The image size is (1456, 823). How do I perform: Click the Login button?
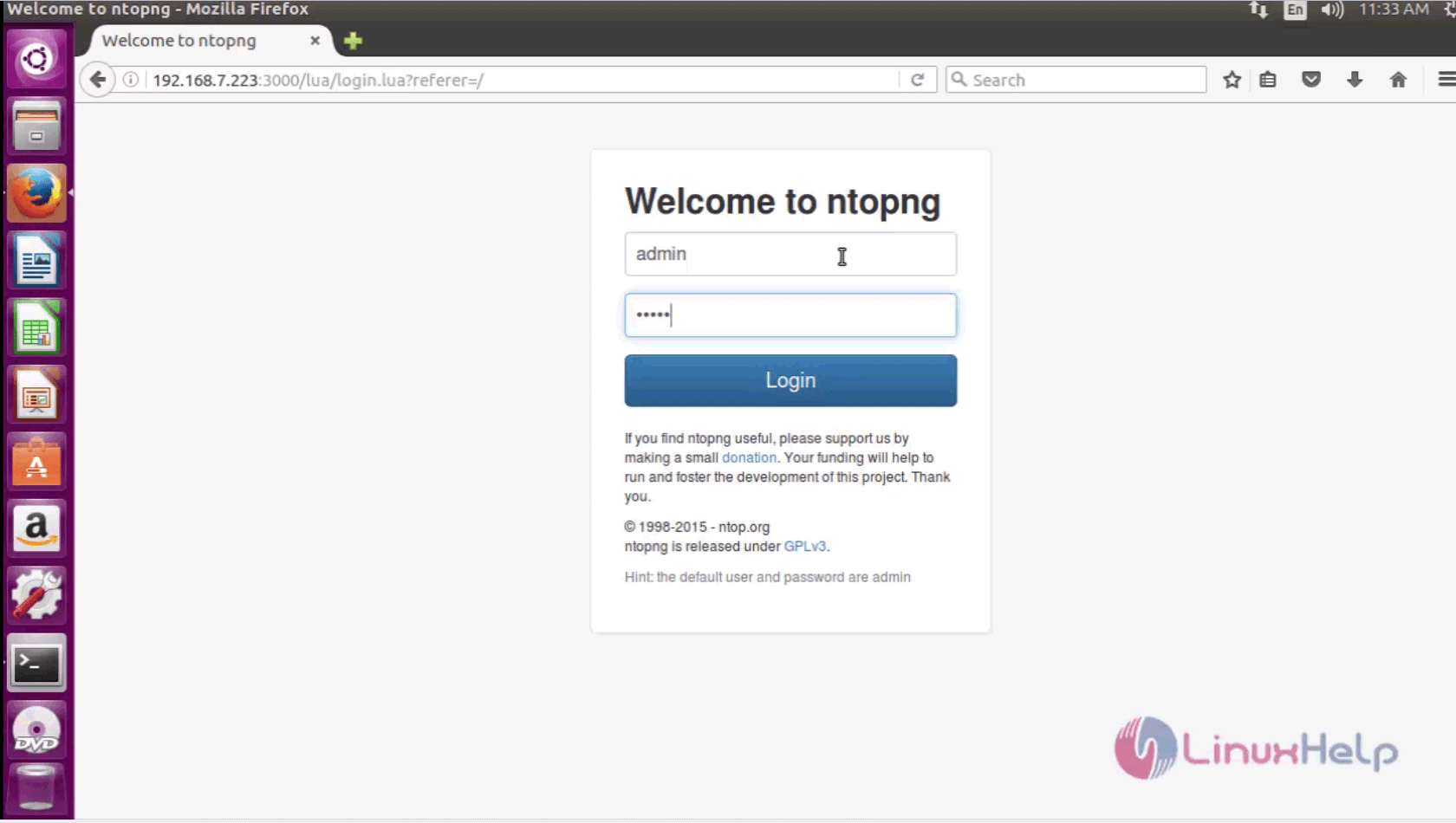tap(790, 380)
